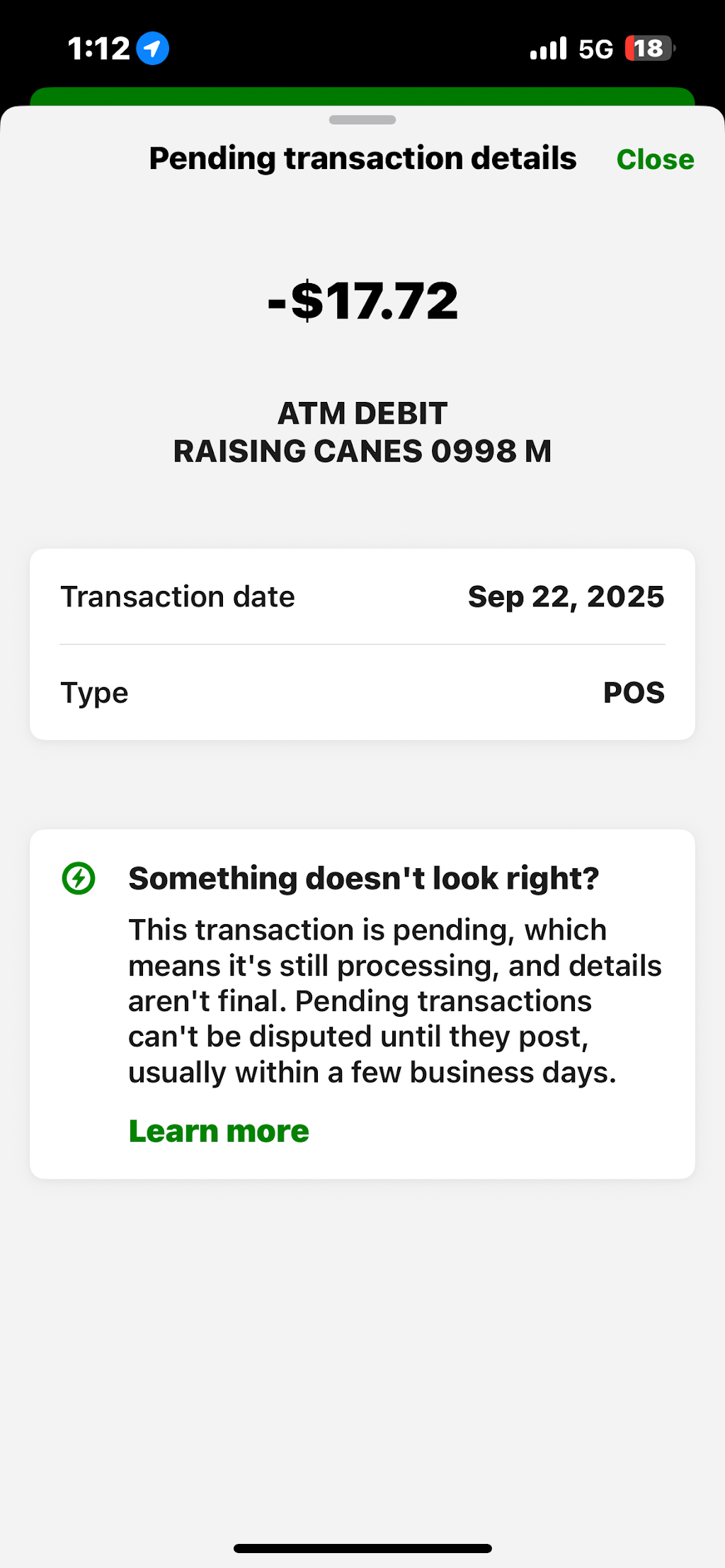
Task: Tap the green lightning bolt icon
Action: pos(79,878)
